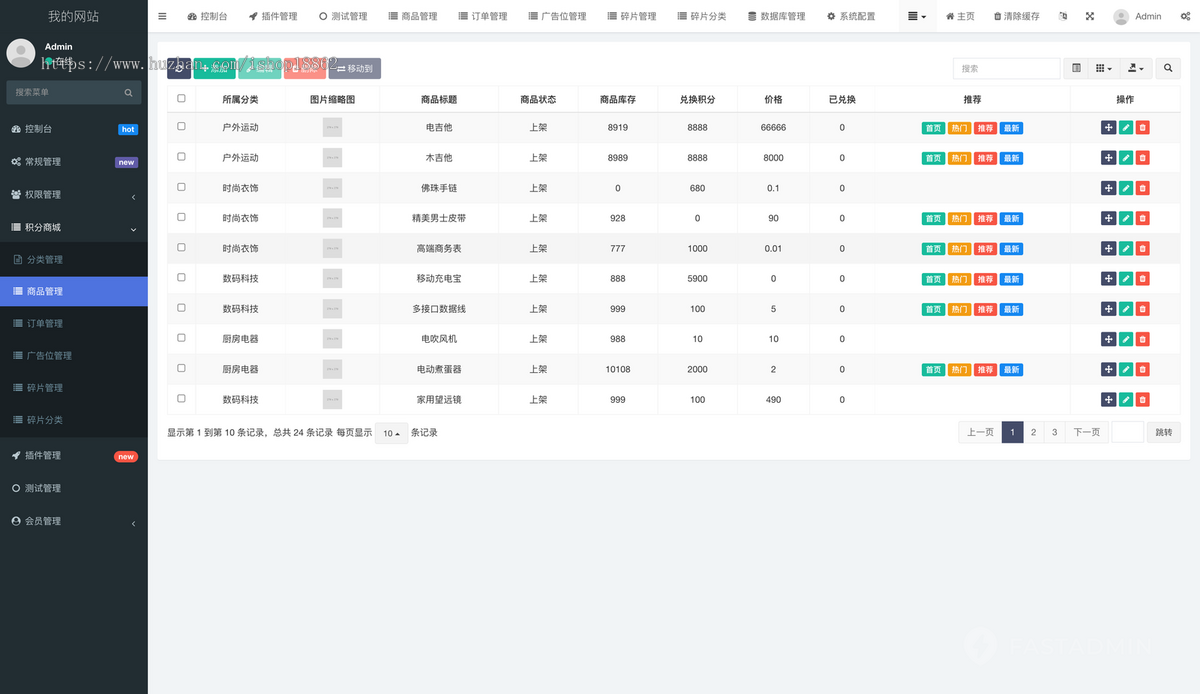This screenshot has width=1200, height=694.
Task: Click the fullscreen icon in the top bar
Action: point(1089,17)
